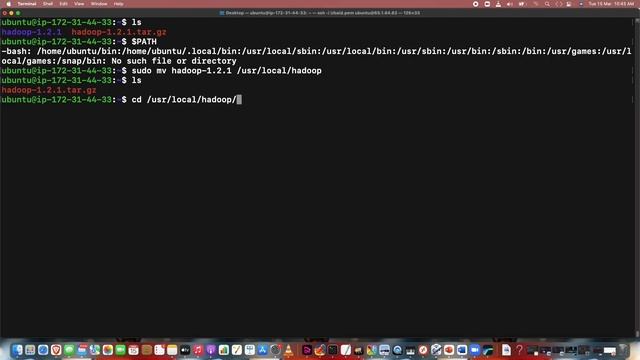Zoom the Terminal window with green button

pos(18,13)
